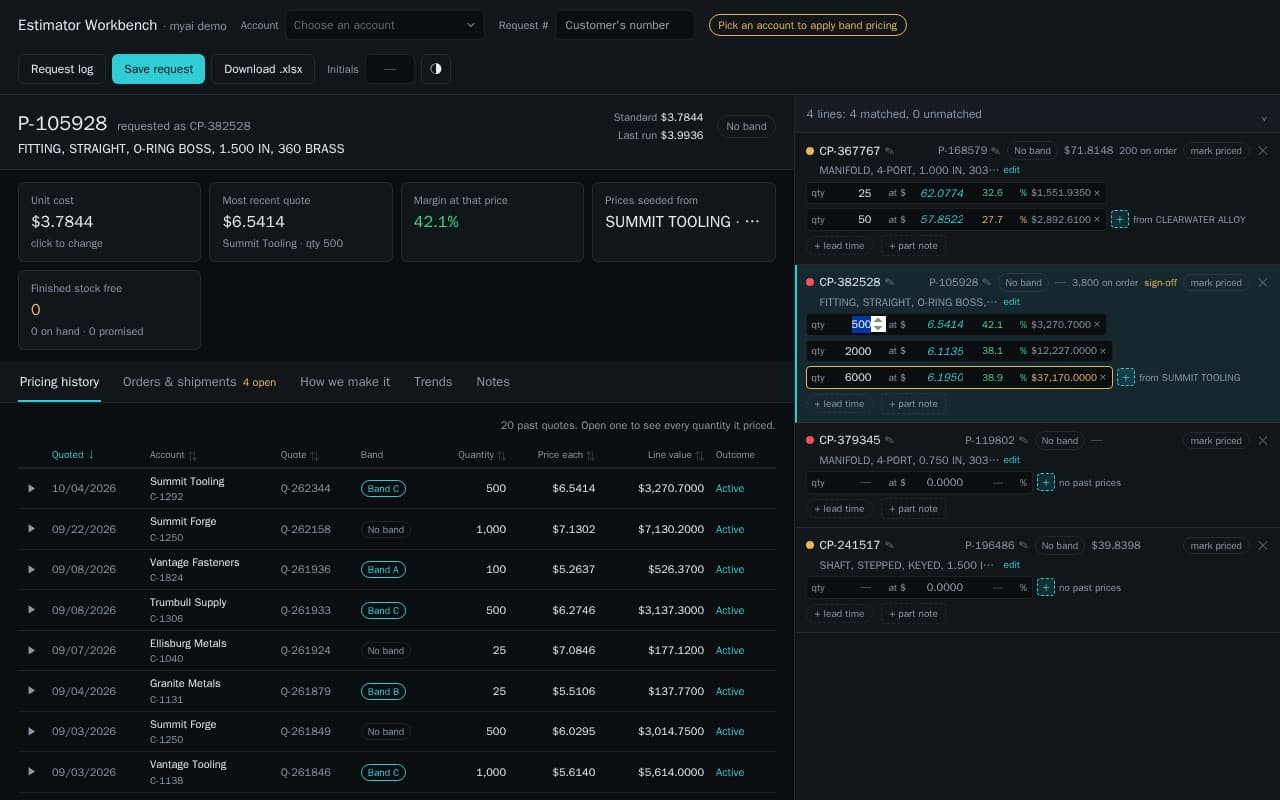This screenshot has height=800, width=1280.
Task: Expand the Q-261879 Granite Metals quote row
Action: (x=31, y=691)
